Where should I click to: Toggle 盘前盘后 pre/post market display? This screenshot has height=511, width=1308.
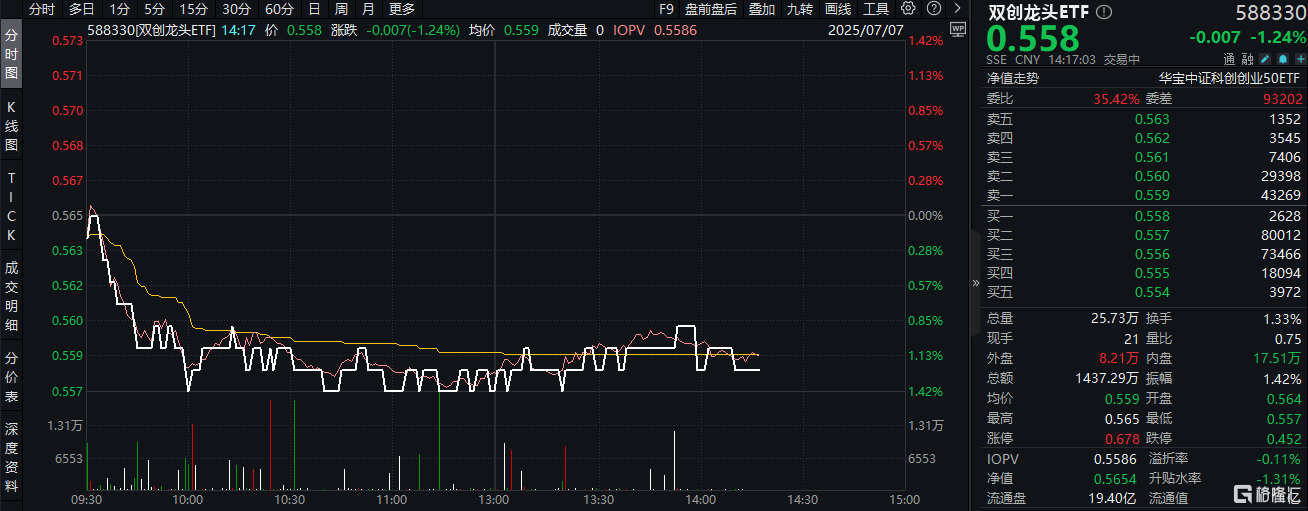[711, 9]
